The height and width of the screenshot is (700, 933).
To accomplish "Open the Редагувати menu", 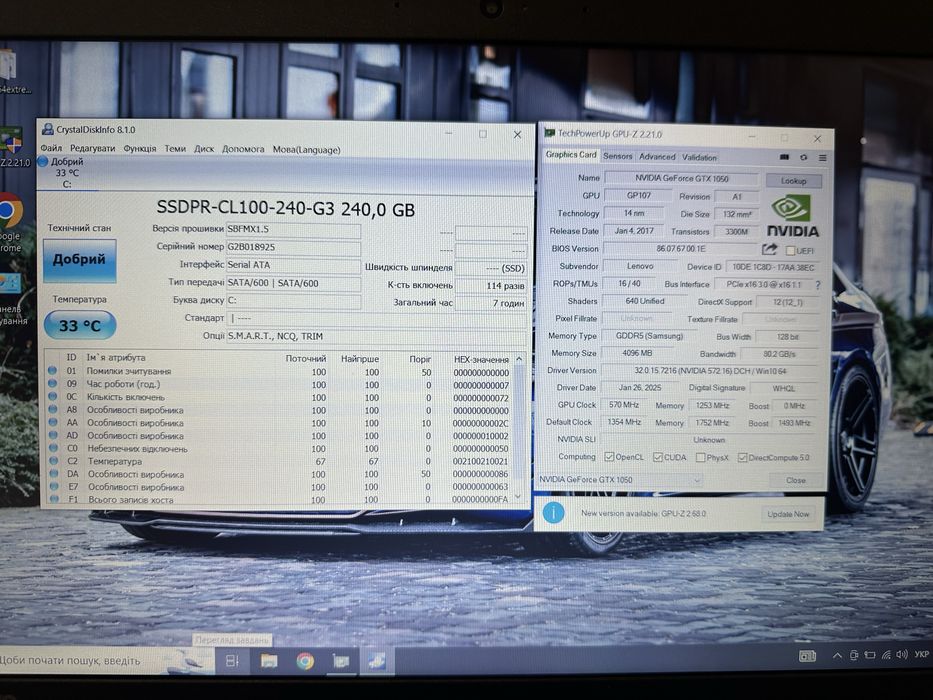I will click(x=92, y=148).
